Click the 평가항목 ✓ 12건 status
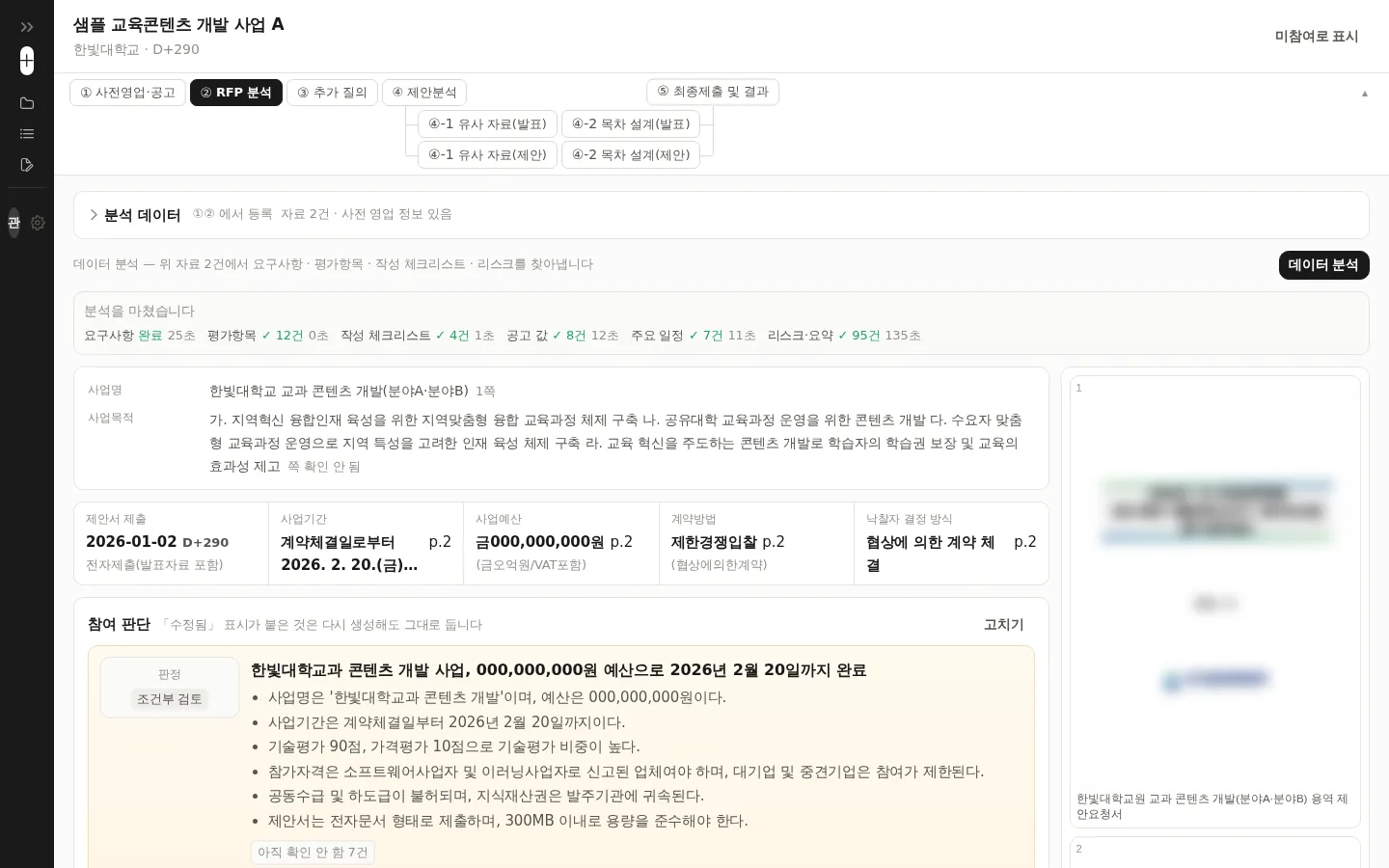 (268, 336)
